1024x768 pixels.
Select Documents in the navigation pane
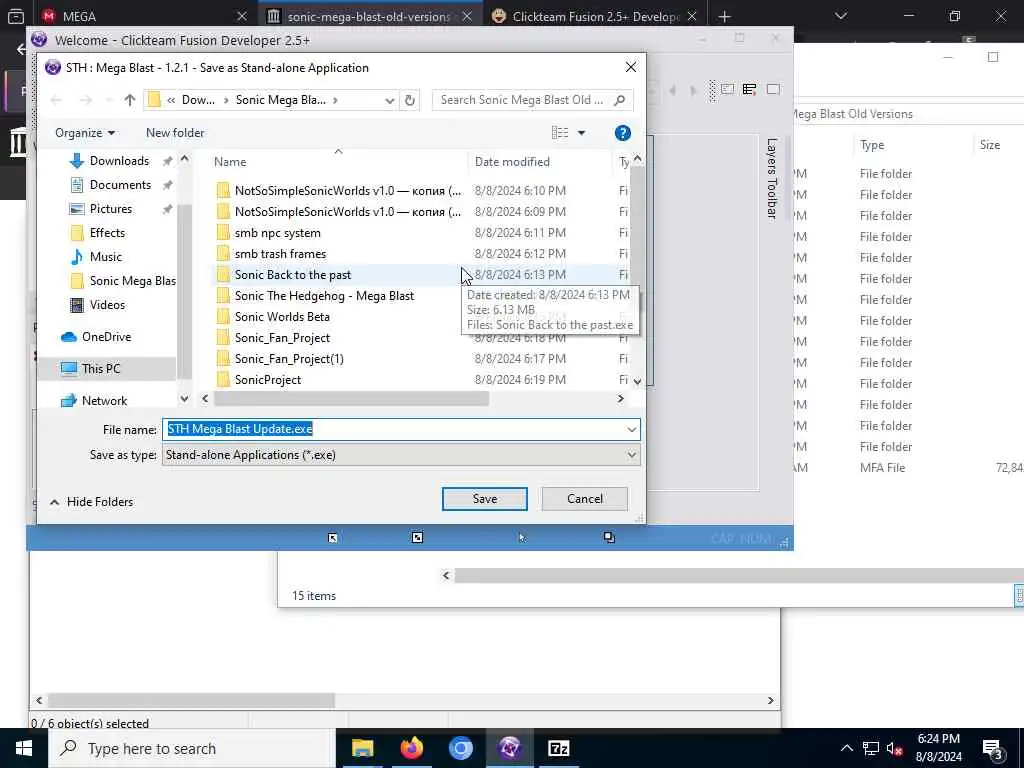tap(120, 185)
